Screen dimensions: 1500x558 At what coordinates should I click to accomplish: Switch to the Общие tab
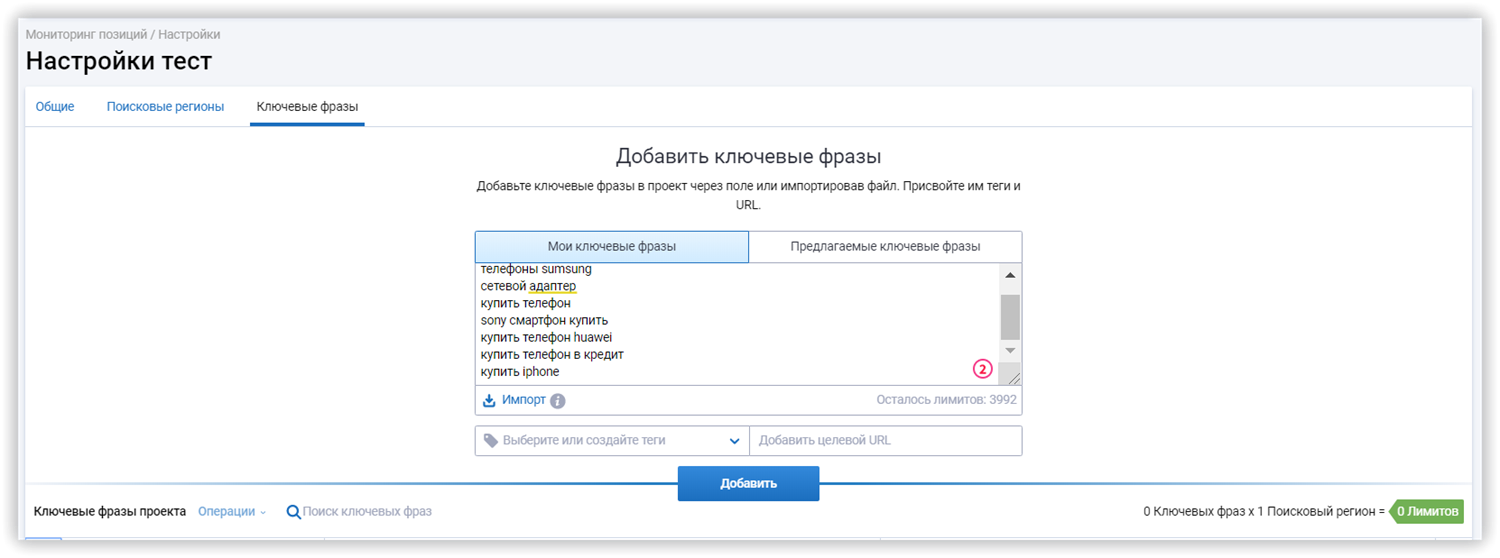pyautogui.click(x=55, y=107)
